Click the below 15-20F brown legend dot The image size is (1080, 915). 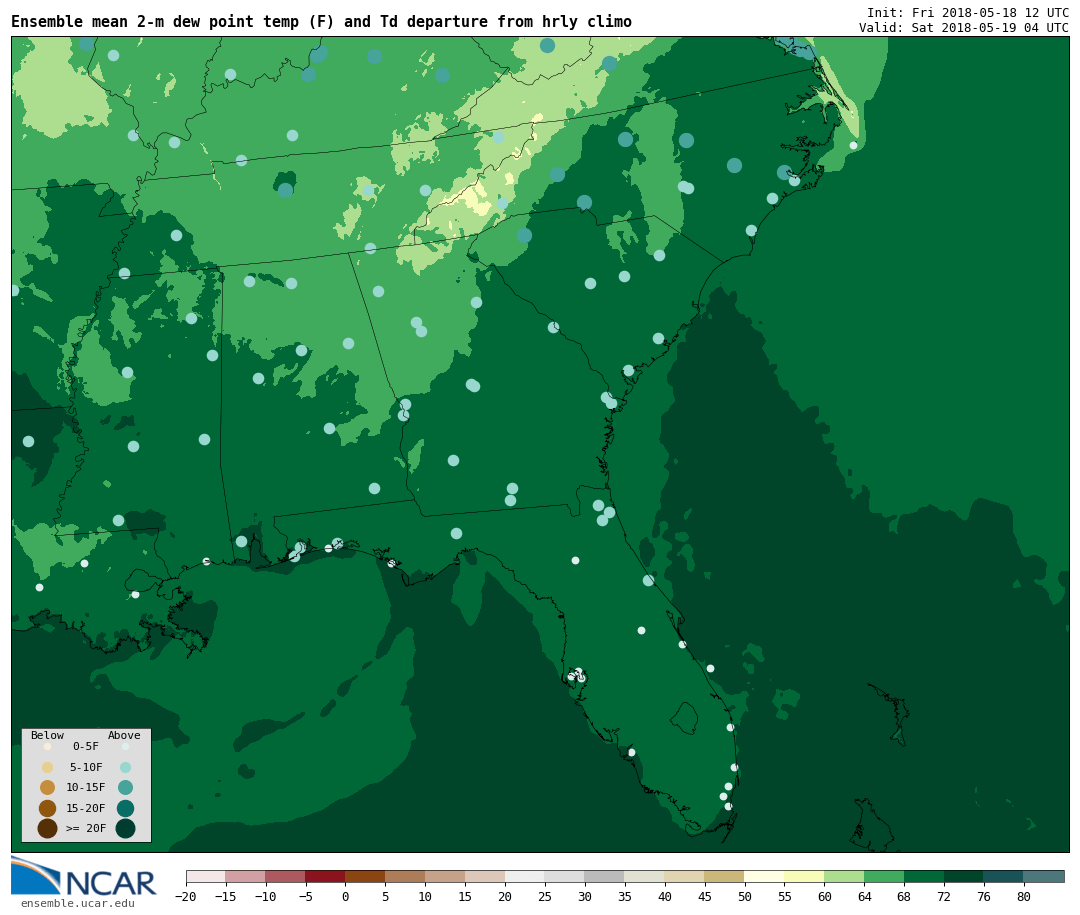point(48,808)
